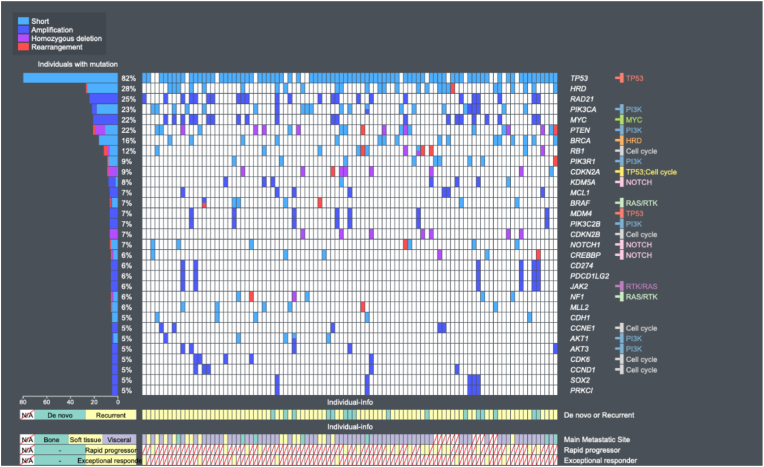Select the MCL1 gene label
The width and height of the screenshot is (764, 467).
pos(579,193)
